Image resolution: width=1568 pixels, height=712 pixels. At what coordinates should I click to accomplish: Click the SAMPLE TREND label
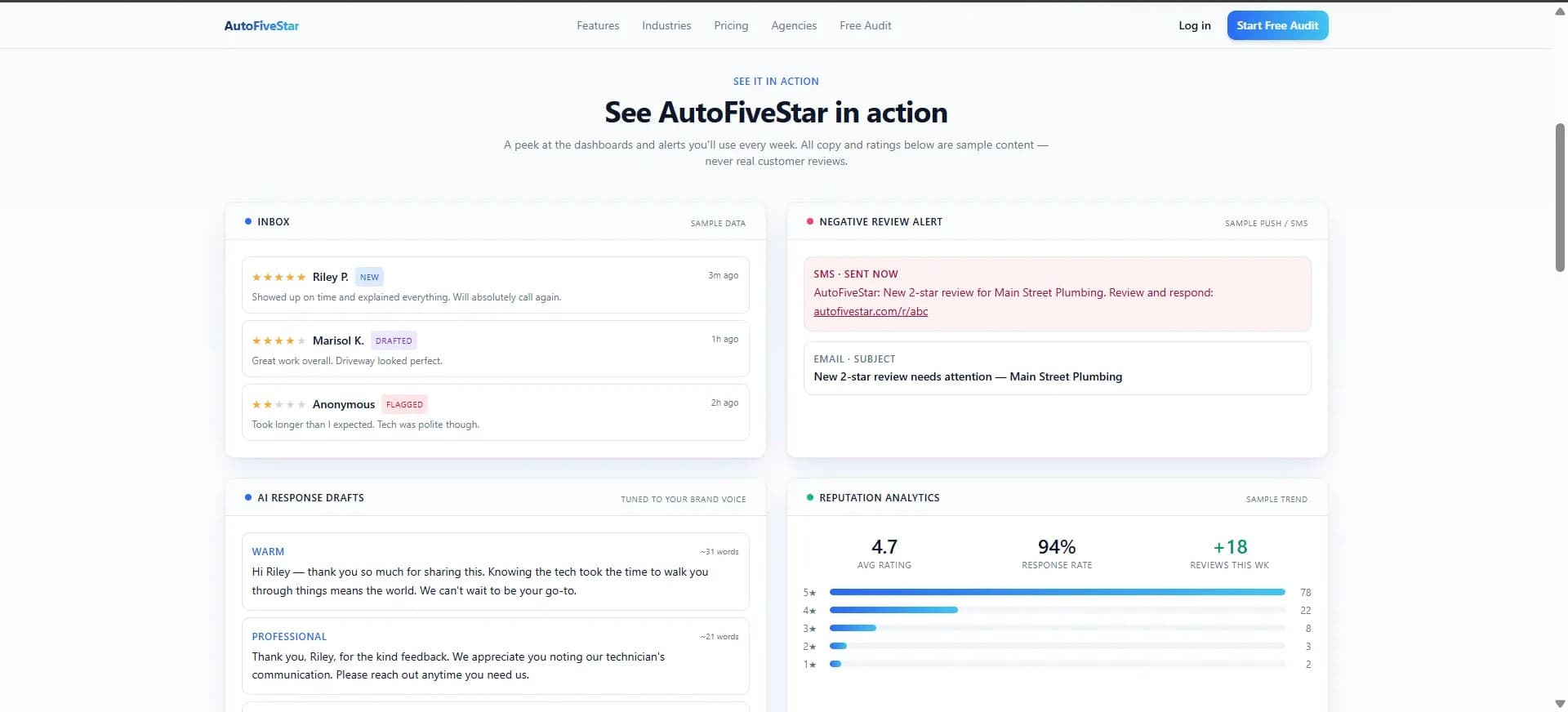tap(1276, 499)
